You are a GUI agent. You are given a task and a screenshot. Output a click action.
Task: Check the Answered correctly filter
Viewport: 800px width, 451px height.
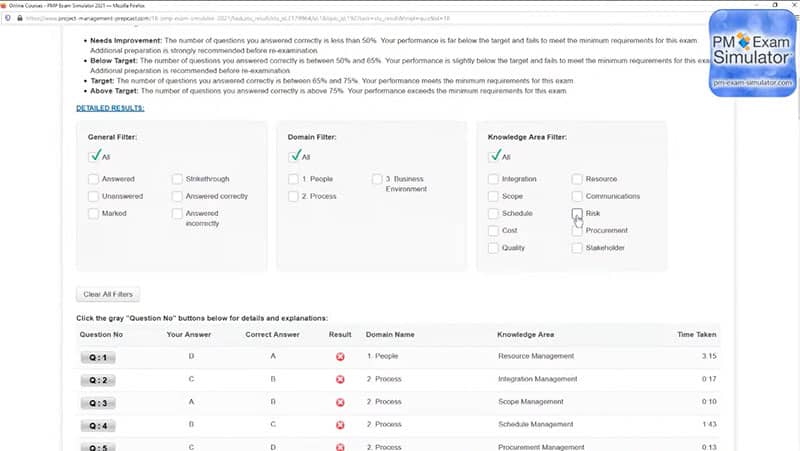coord(177,196)
